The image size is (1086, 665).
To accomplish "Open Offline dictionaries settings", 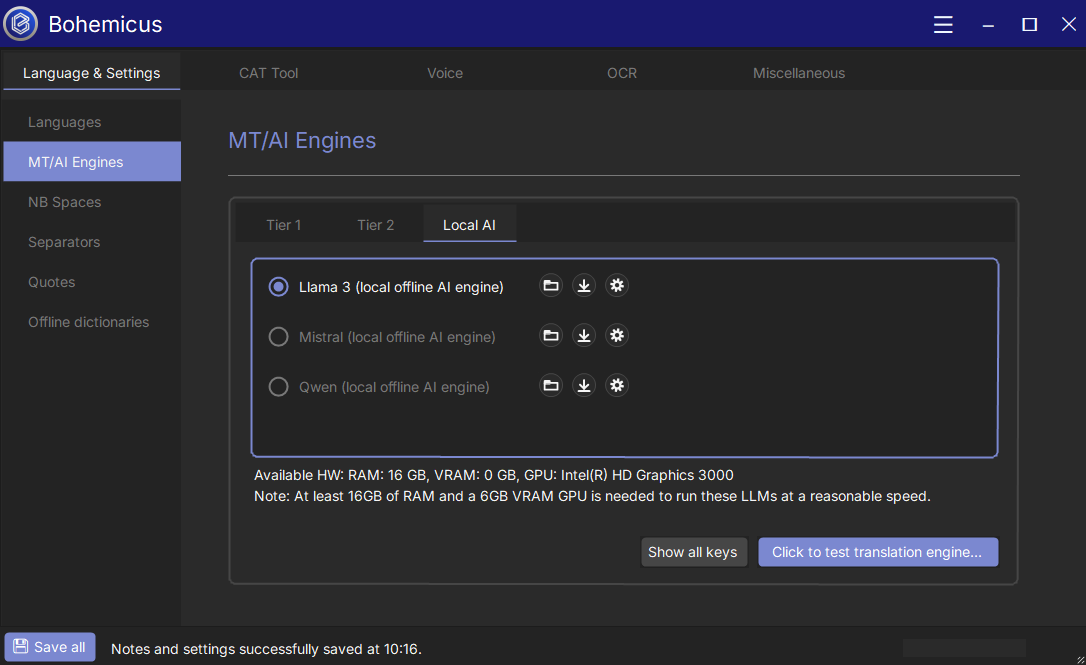I will (x=92, y=322).
